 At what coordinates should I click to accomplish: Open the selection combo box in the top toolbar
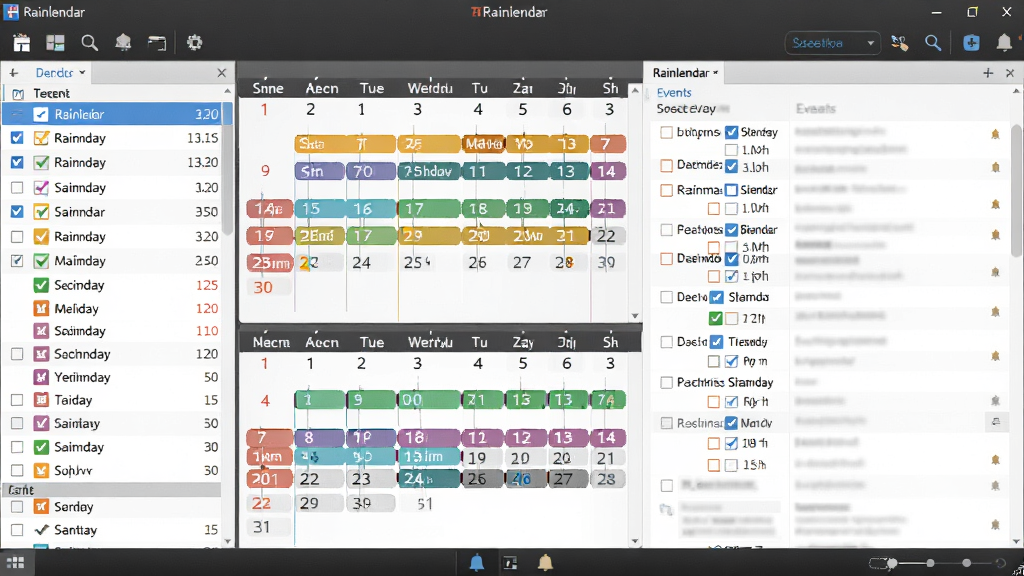coord(832,43)
